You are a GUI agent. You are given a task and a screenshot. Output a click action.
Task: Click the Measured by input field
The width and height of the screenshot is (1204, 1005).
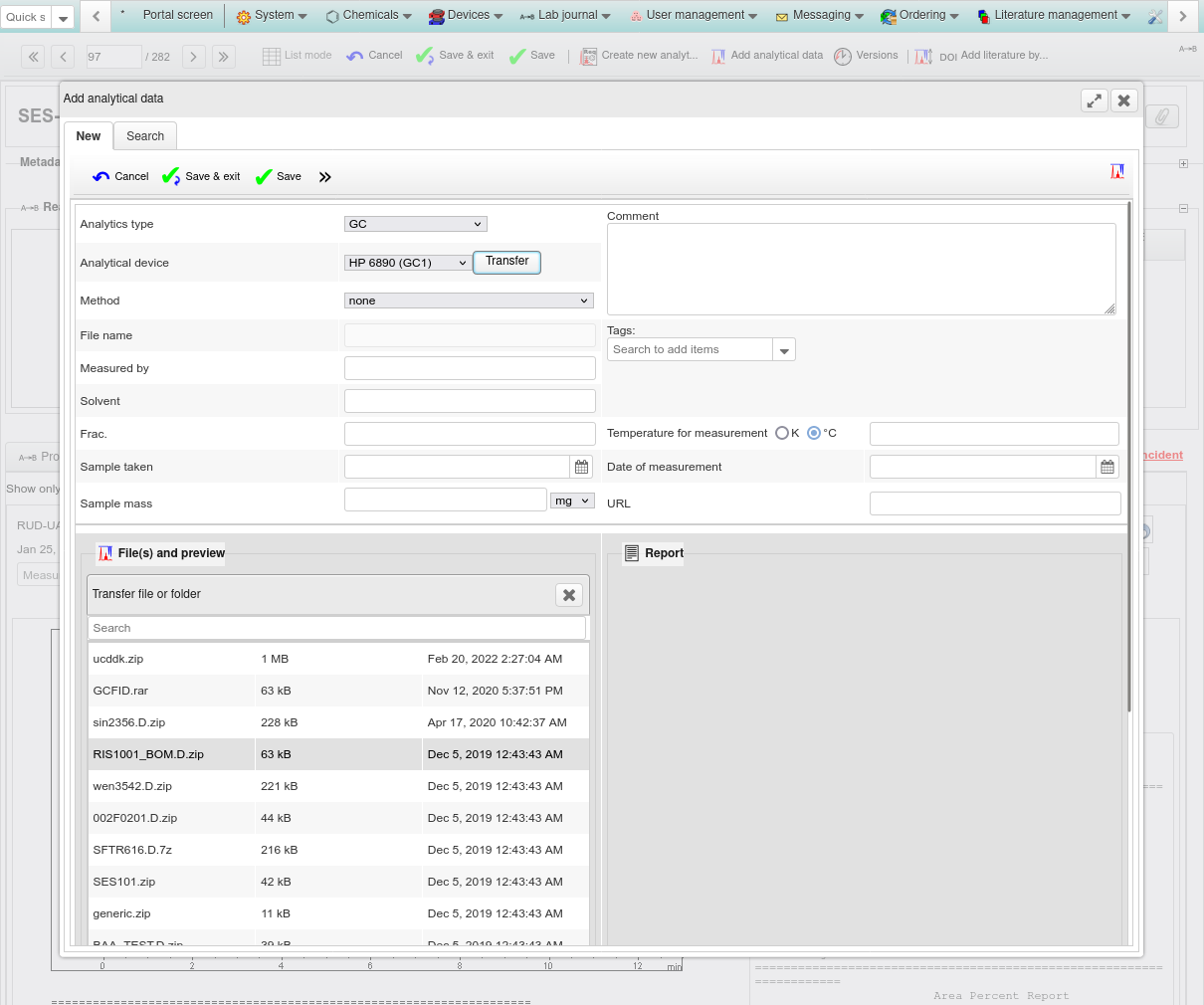click(470, 368)
